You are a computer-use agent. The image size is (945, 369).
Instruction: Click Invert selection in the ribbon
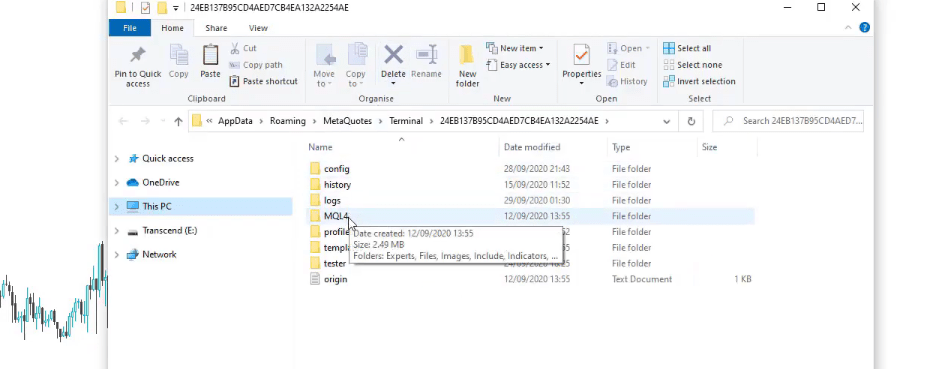(699, 81)
